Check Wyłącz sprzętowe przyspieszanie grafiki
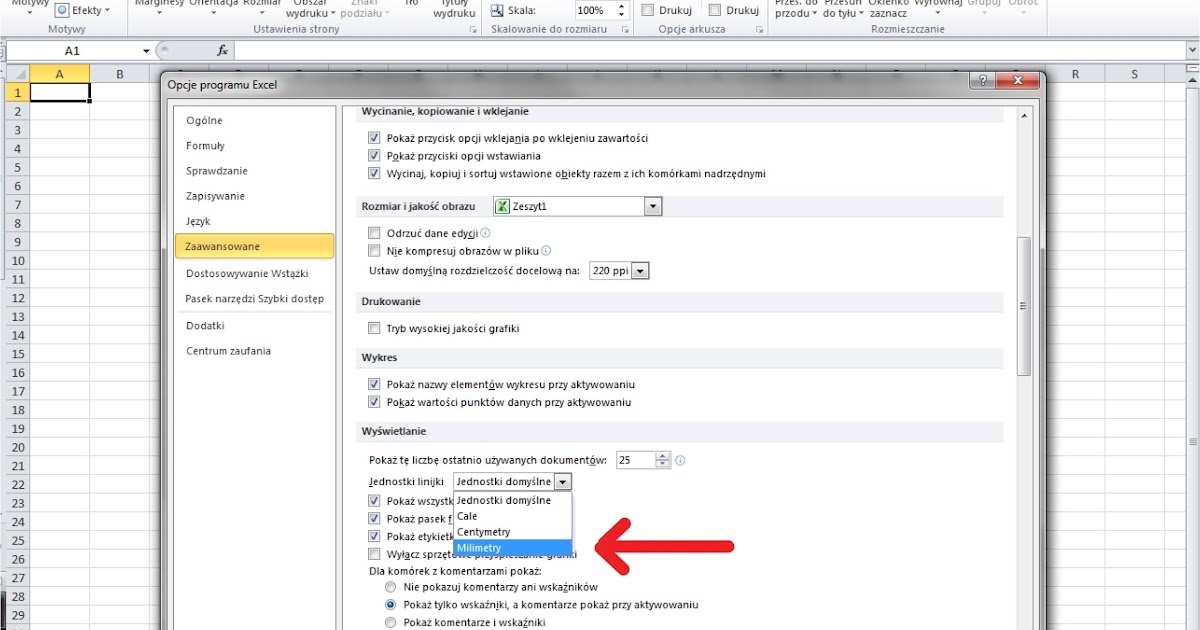 pos(374,553)
